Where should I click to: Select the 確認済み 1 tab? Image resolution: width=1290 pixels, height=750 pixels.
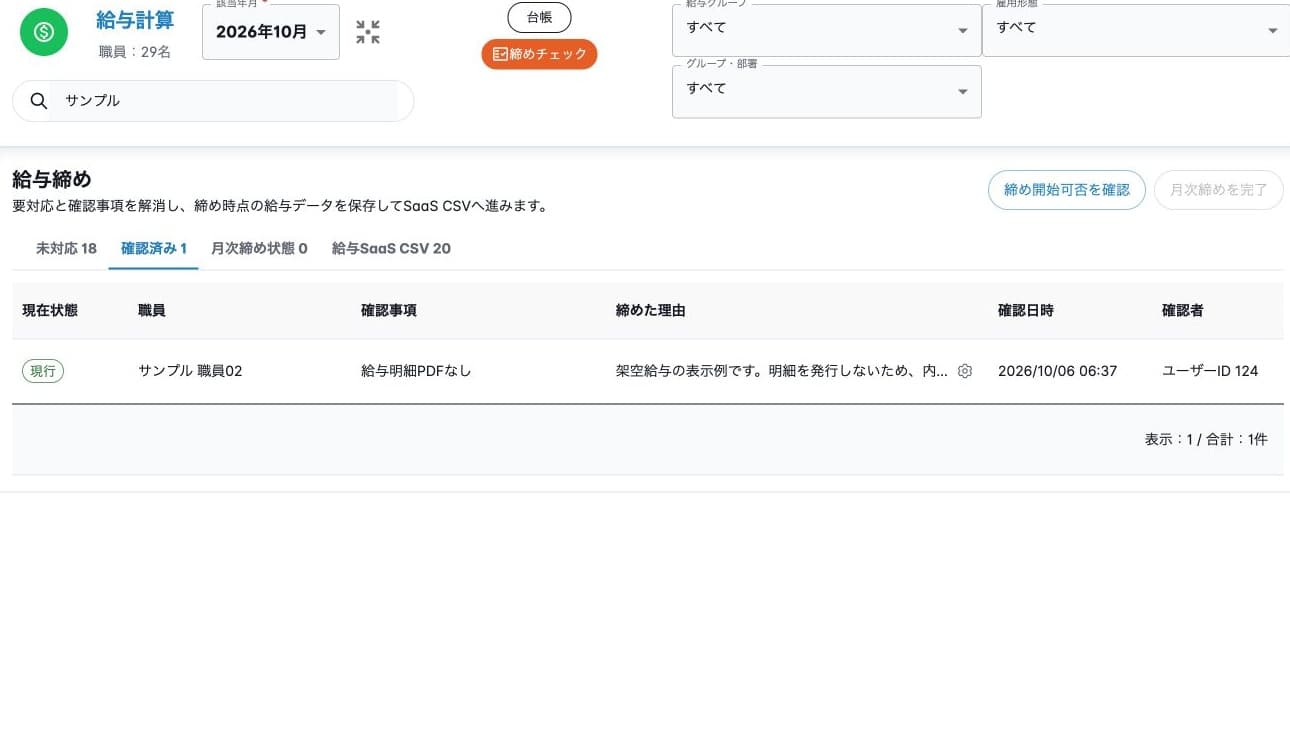(x=154, y=249)
